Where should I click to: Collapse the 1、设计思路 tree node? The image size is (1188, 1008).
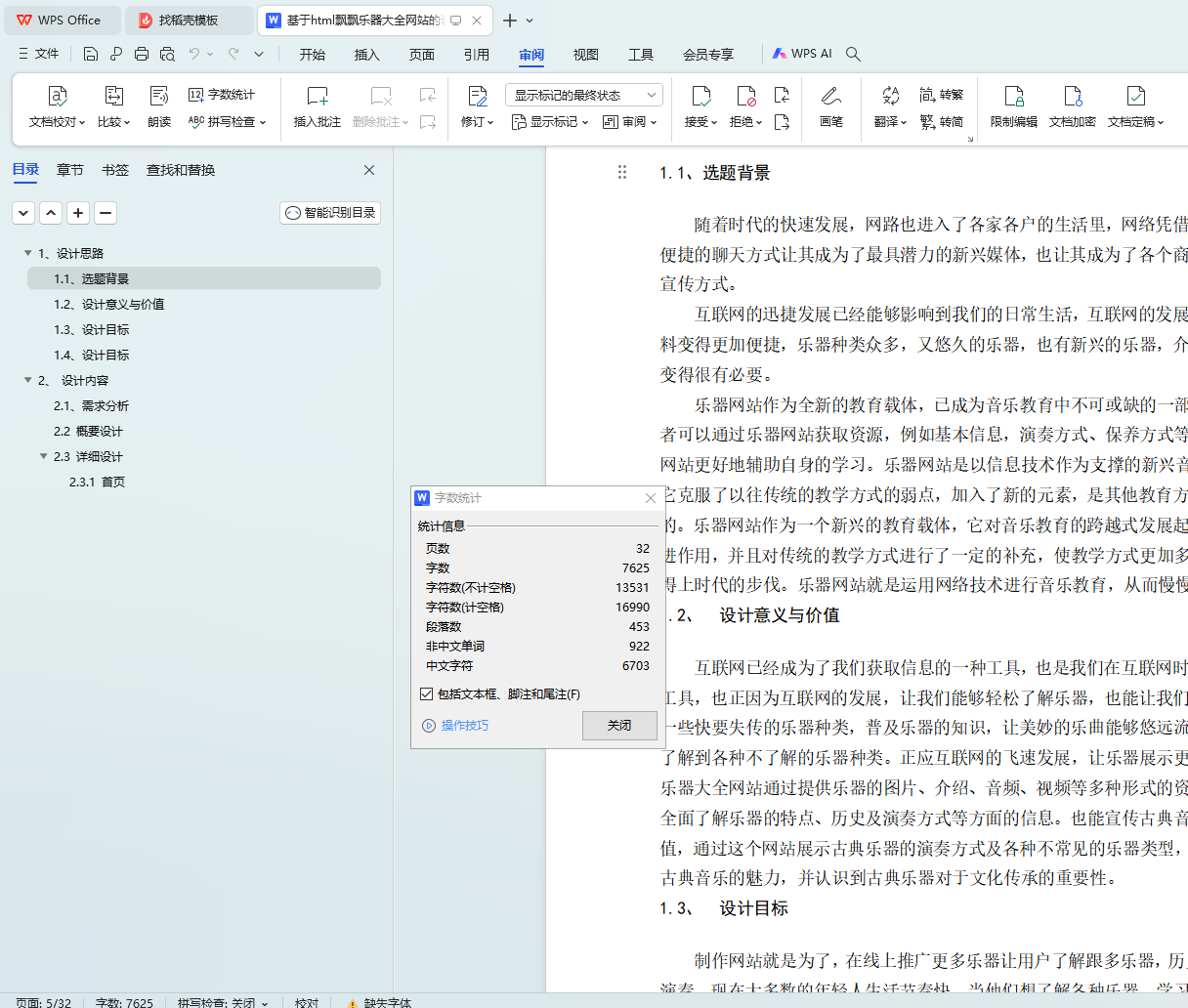[27, 253]
